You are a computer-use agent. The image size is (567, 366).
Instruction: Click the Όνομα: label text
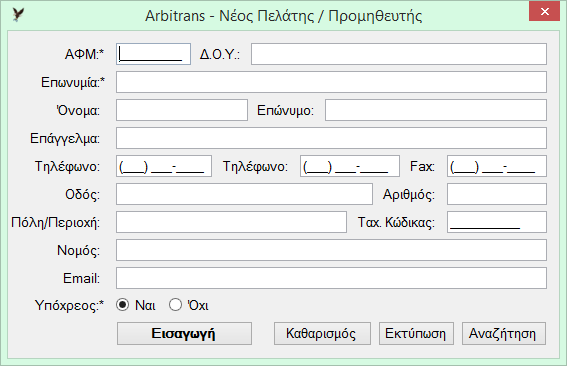tap(78, 110)
